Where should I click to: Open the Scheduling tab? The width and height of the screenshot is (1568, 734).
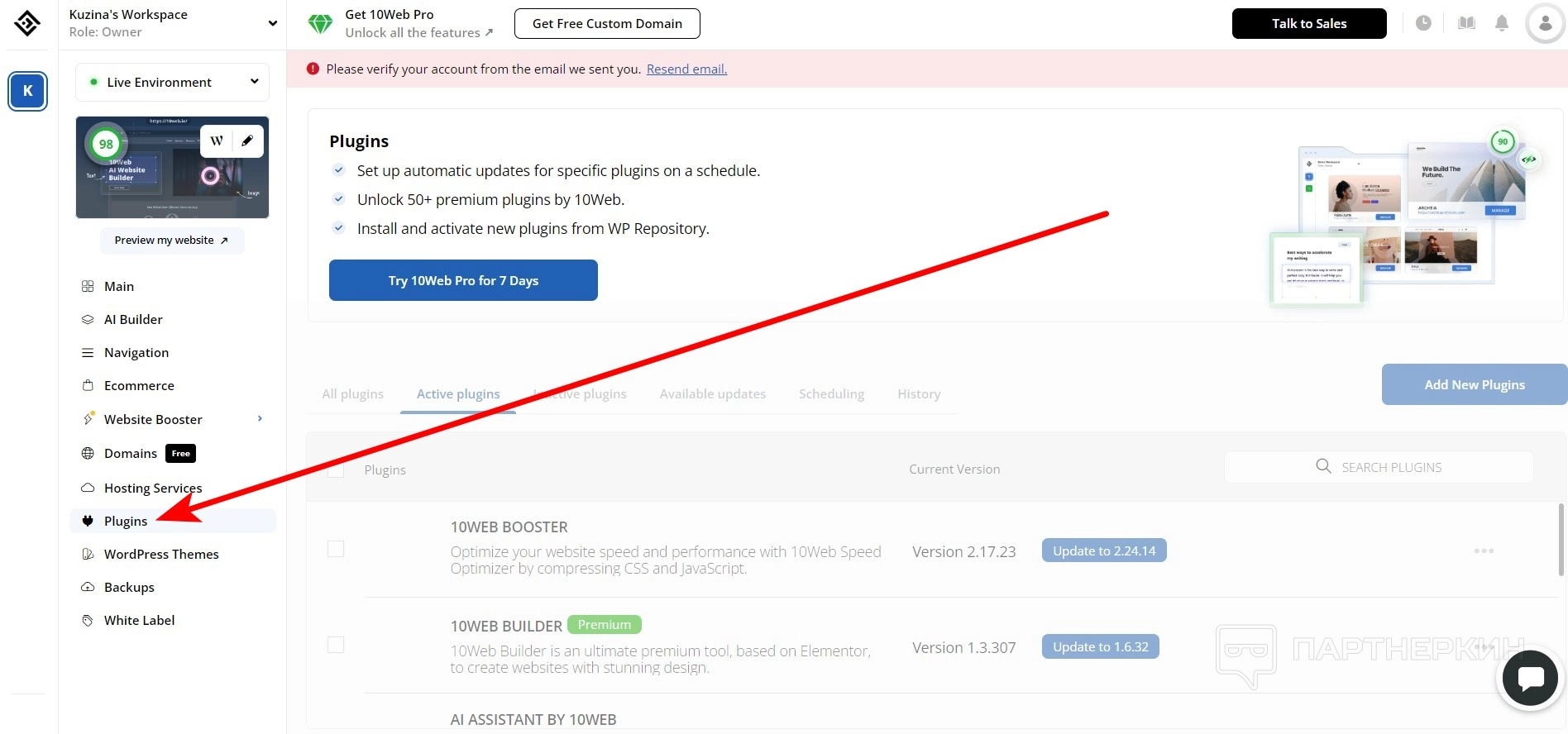[831, 393]
